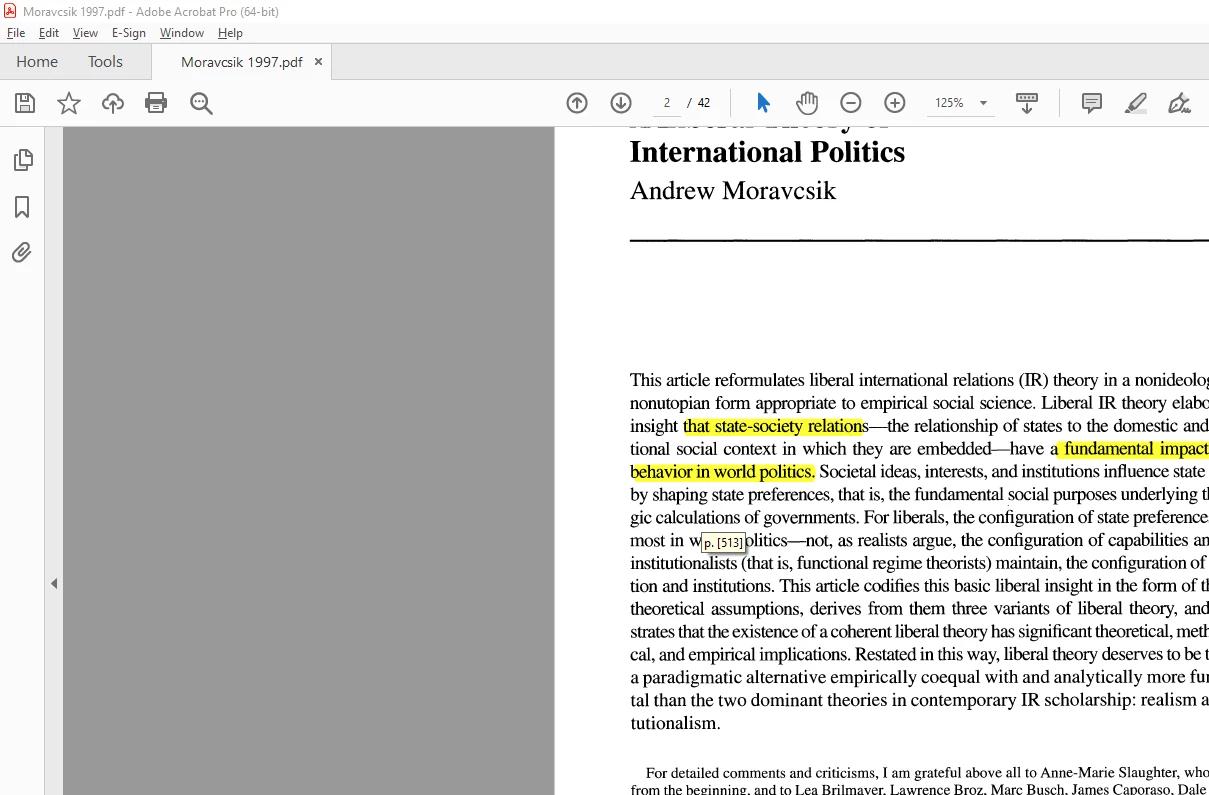Click highlighted phrase 'fundamental impact'
1209x795 pixels.
(1135, 449)
